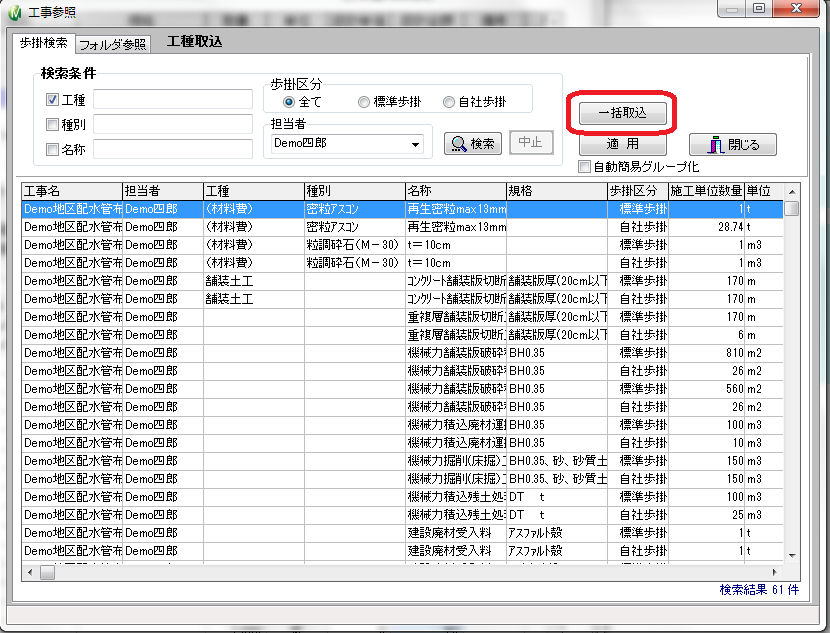Image resolution: width=830 pixels, height=633 pixels.
Task: Click the 中止 button
Action: click(531, 142)
